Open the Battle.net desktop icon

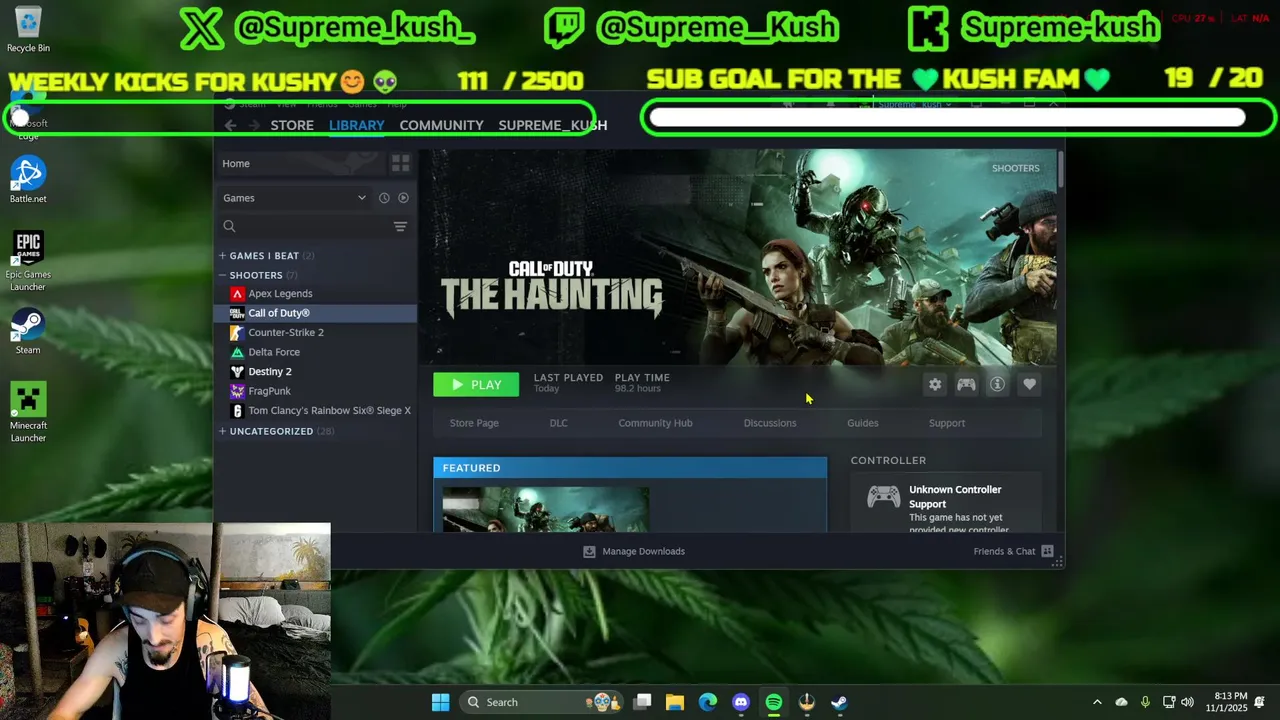[28, 180]
